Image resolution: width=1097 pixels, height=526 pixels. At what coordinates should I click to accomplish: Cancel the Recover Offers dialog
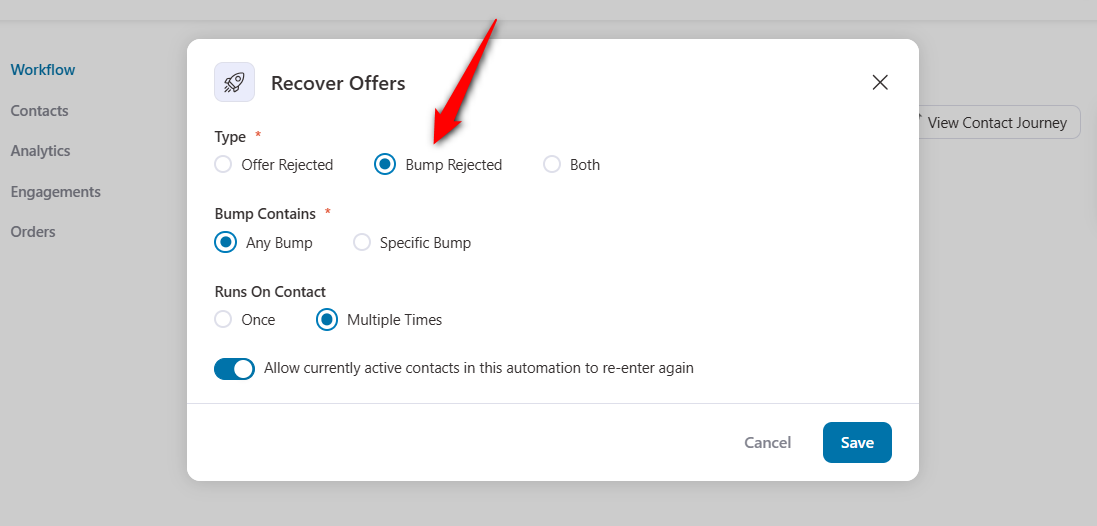[767, 443]
